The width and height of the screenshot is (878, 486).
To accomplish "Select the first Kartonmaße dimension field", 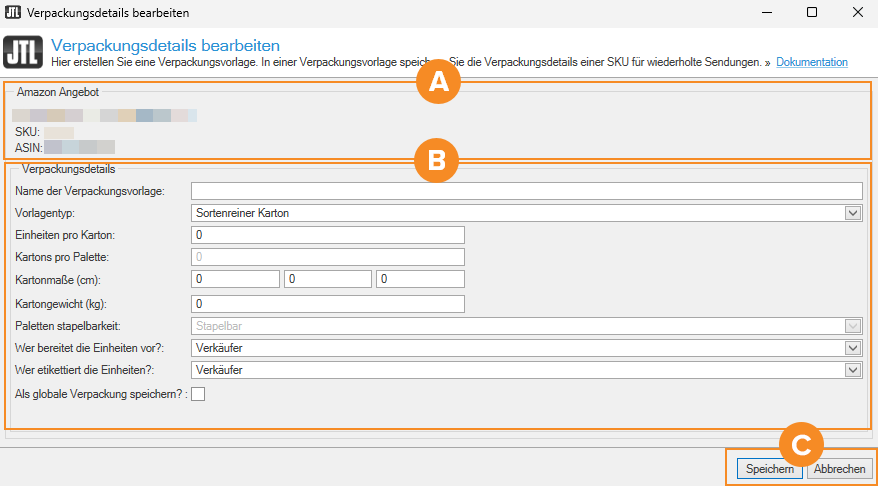I will coord(235,279).
